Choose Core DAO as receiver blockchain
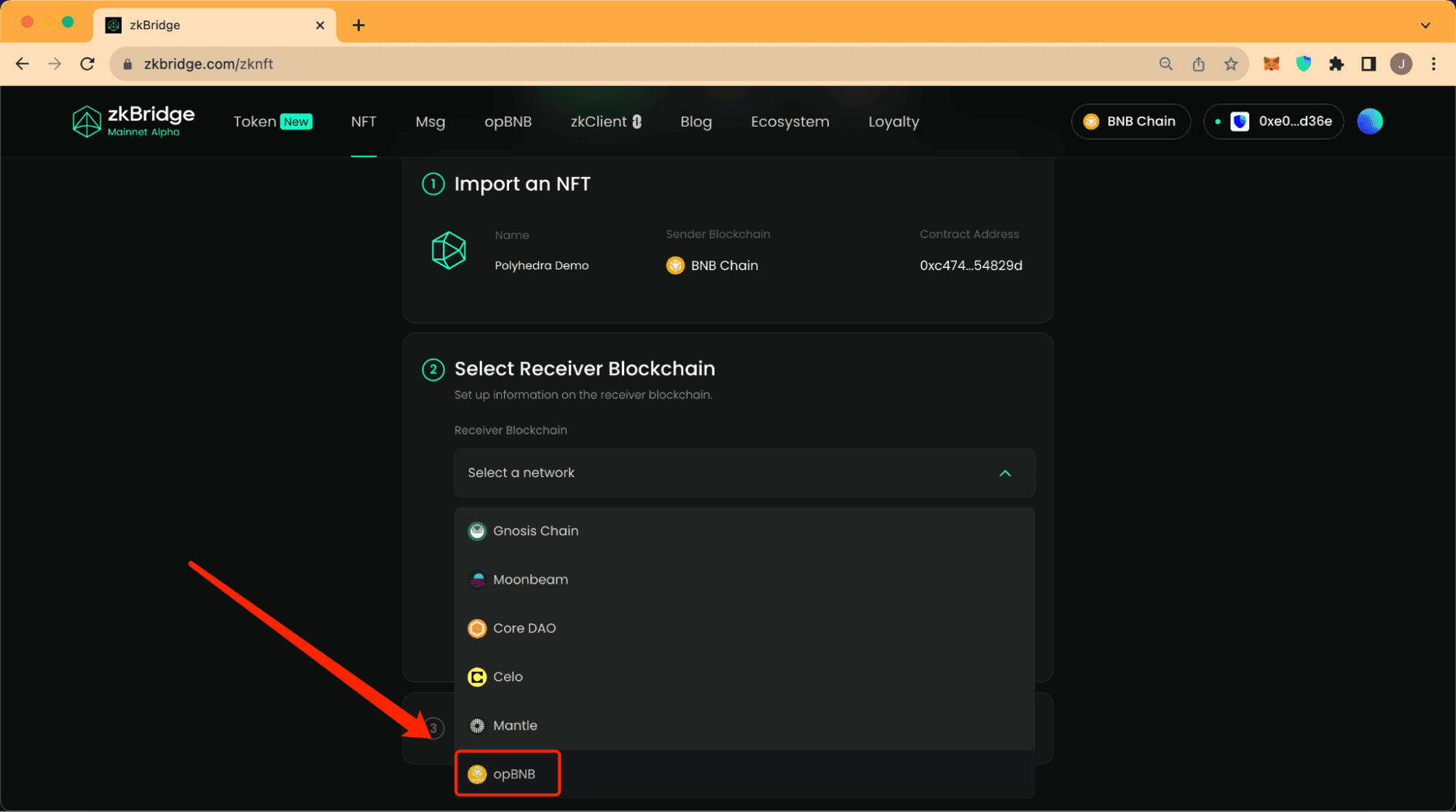This screenshot has height=812, width=1456. (744, 628)
